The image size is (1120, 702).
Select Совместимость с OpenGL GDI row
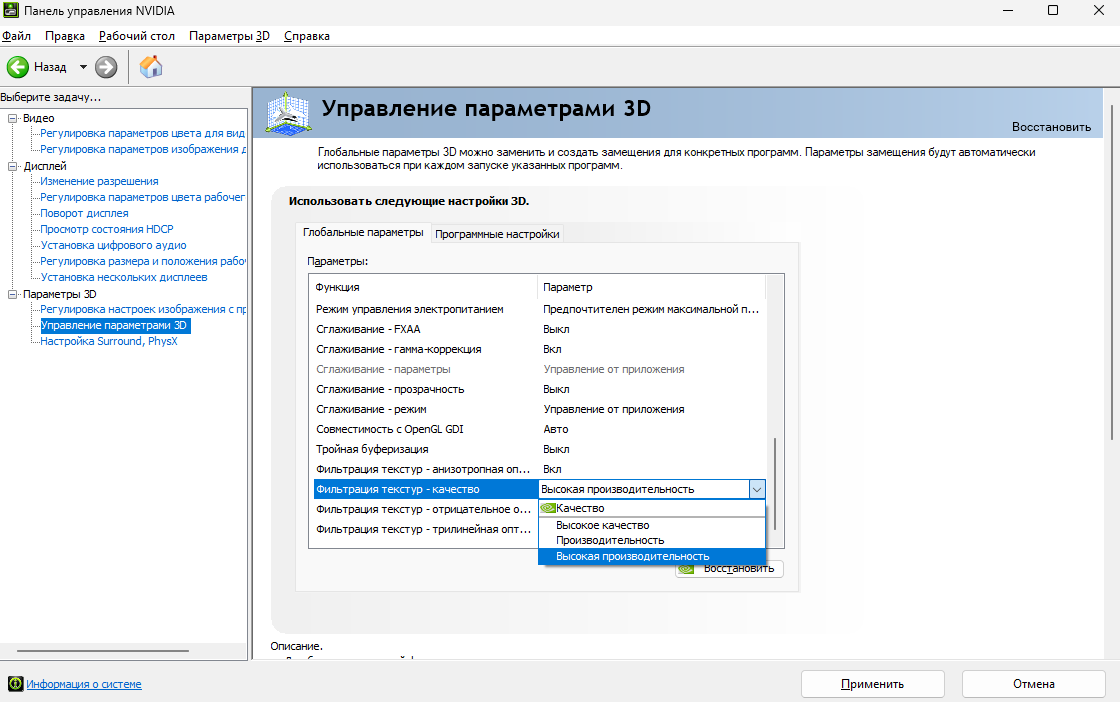pos(539,429)
